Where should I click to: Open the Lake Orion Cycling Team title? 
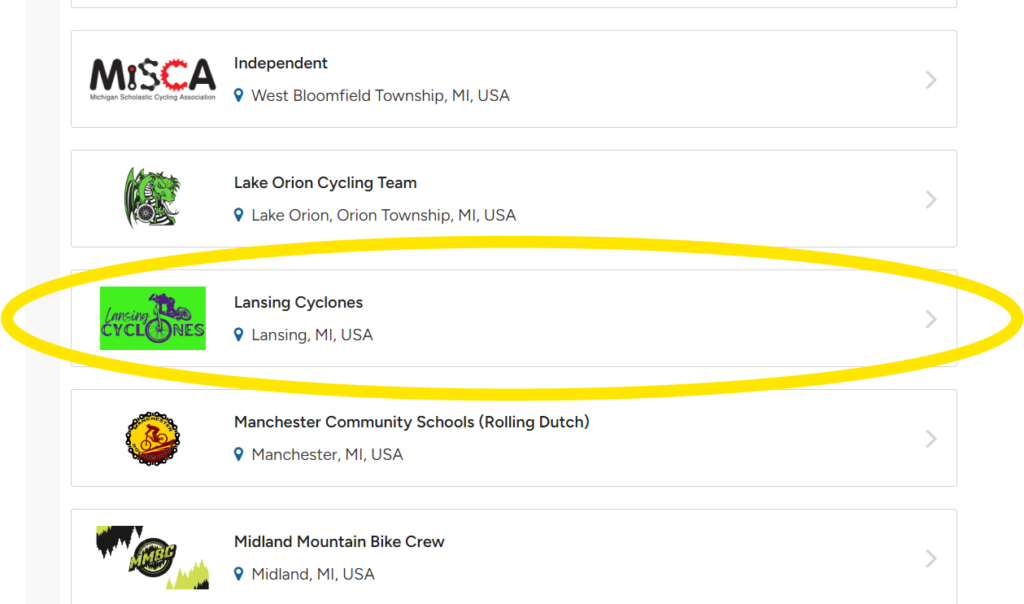(325, 183)
